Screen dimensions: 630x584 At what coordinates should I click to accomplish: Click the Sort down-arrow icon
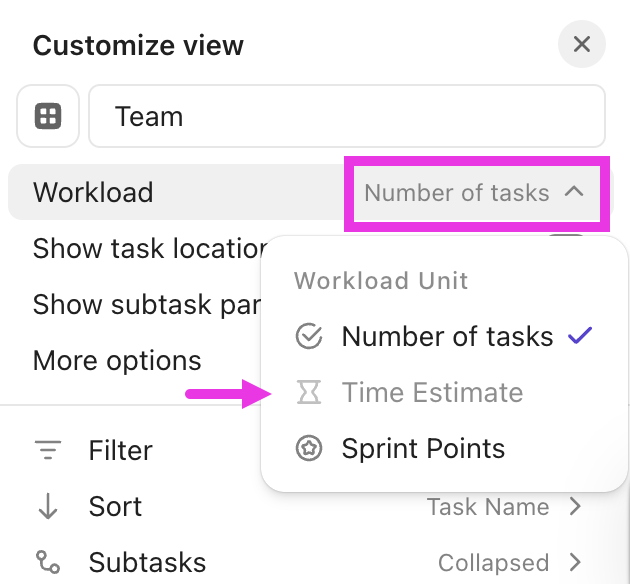48,507
